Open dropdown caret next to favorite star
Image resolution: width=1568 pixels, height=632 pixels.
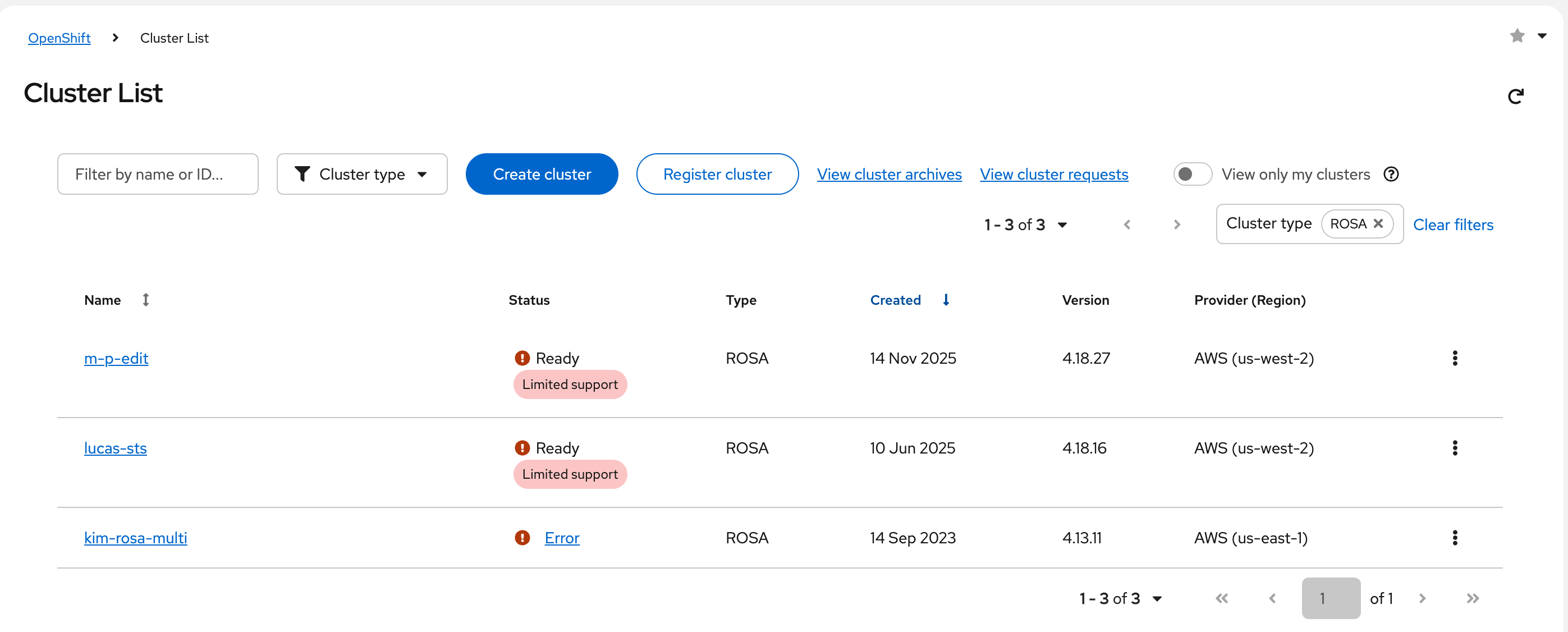1542,36
